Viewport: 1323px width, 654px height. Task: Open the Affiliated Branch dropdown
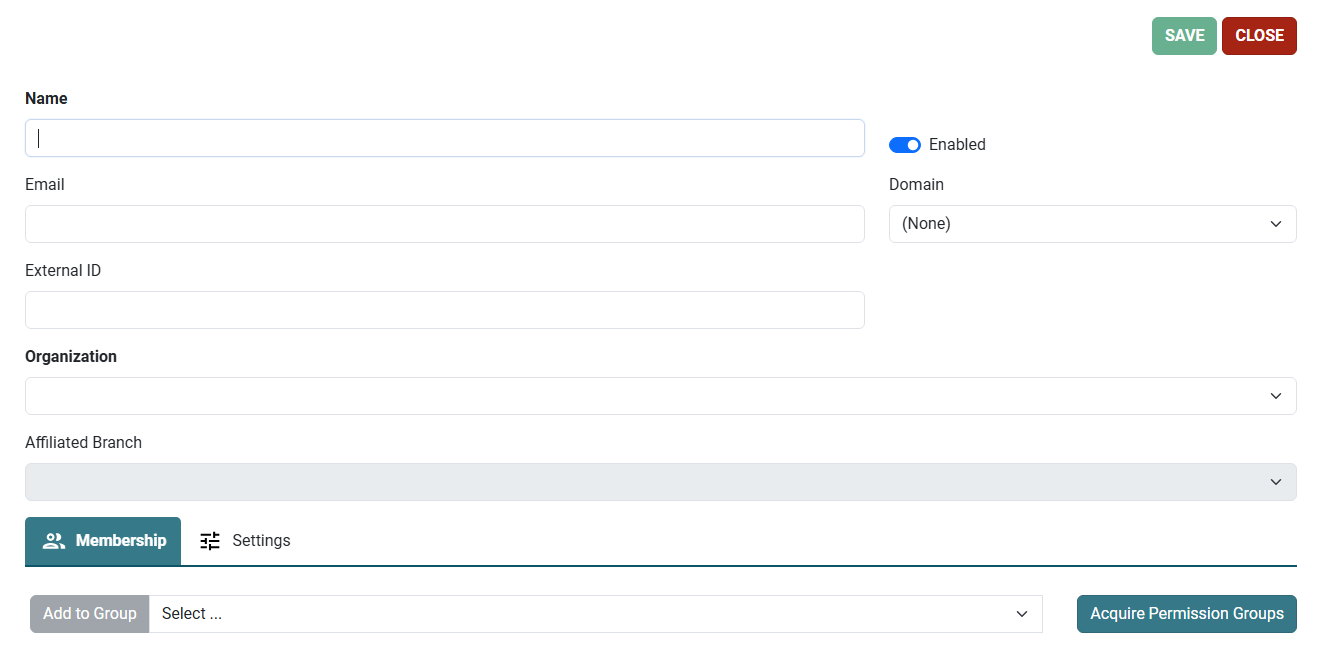point(661,482)
